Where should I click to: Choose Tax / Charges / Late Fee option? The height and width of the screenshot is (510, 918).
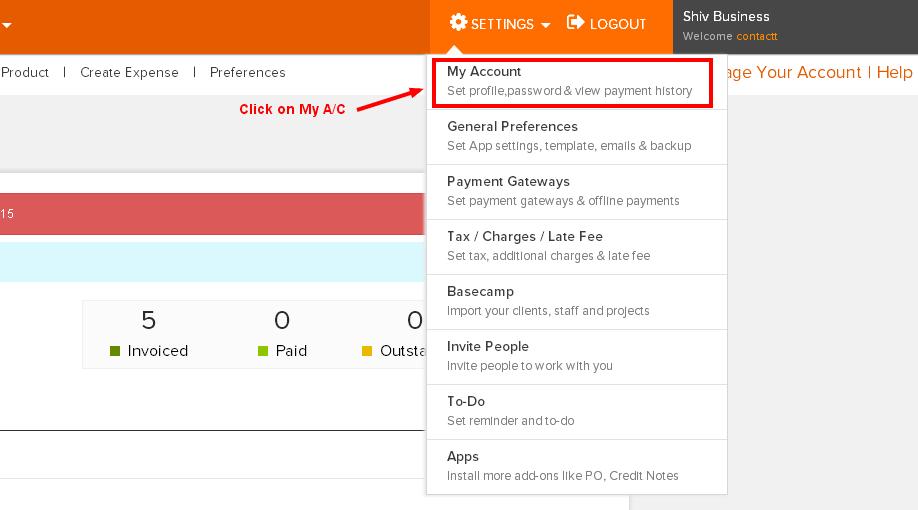point(577,247)
